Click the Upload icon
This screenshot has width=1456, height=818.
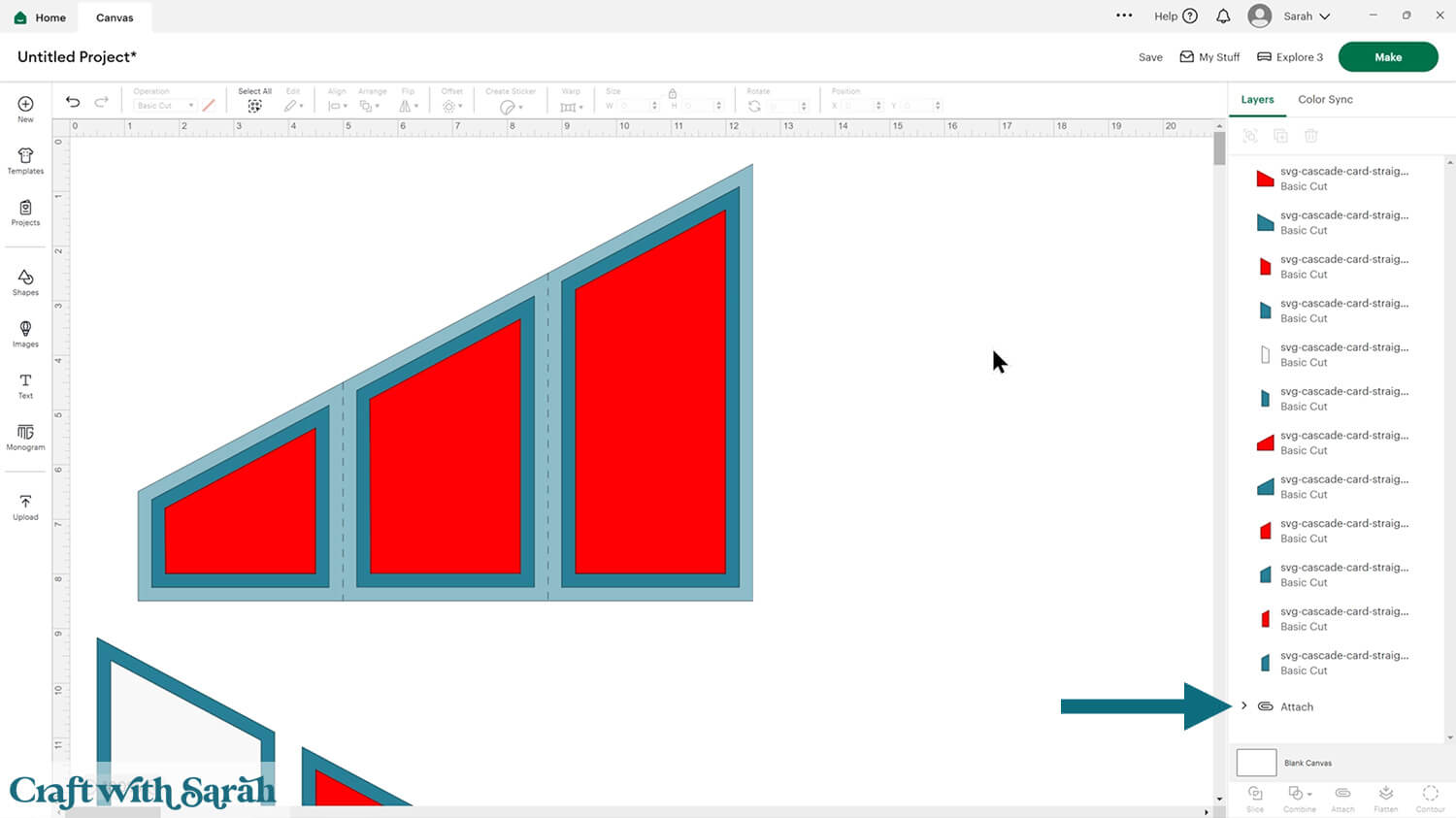(25, 507)
